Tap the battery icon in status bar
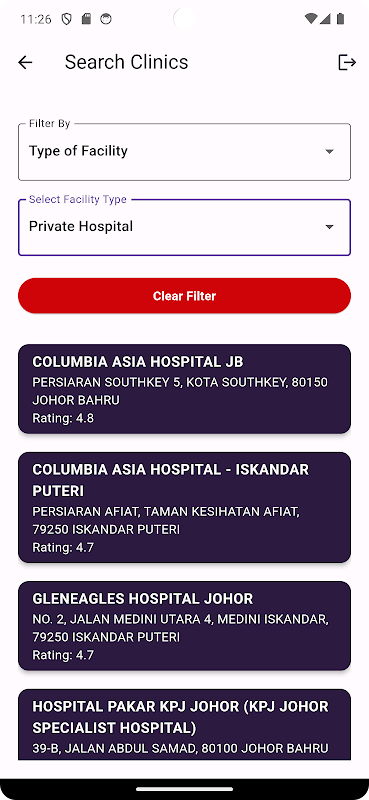This screenshot has width=369, height=800. pyautogui.click(x=340, y=19)
